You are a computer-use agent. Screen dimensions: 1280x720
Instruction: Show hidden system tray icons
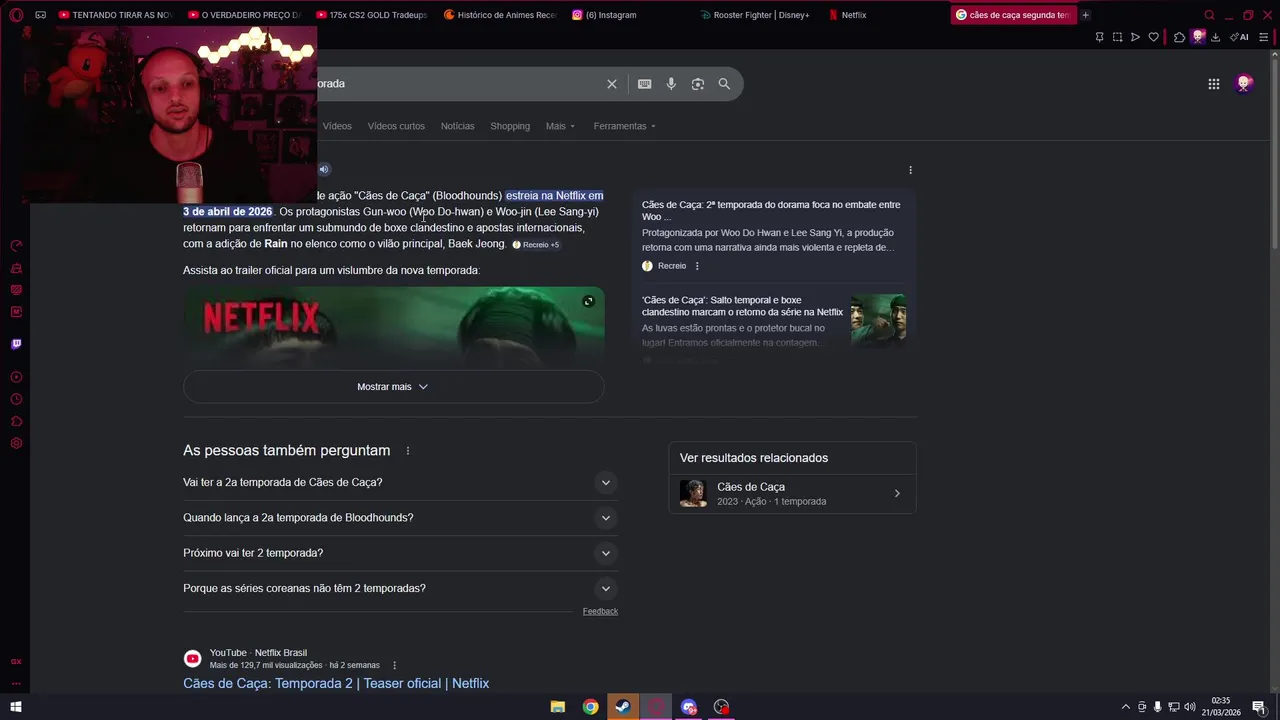pos(1125,708)
